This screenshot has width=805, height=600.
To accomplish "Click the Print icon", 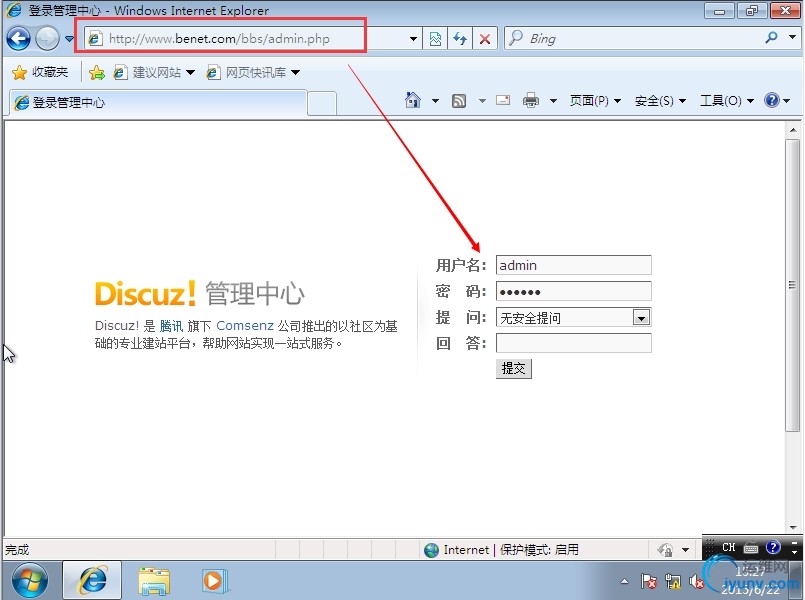I will point(531,100).
